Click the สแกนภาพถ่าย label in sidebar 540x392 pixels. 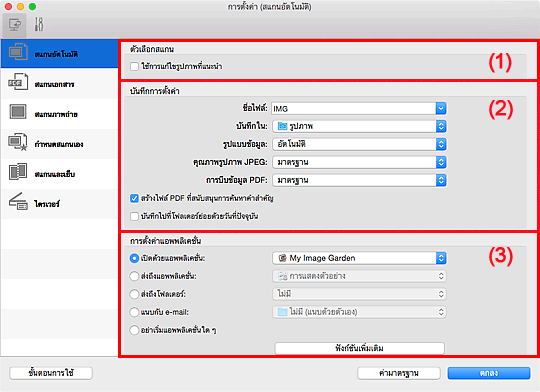[56, 114]
